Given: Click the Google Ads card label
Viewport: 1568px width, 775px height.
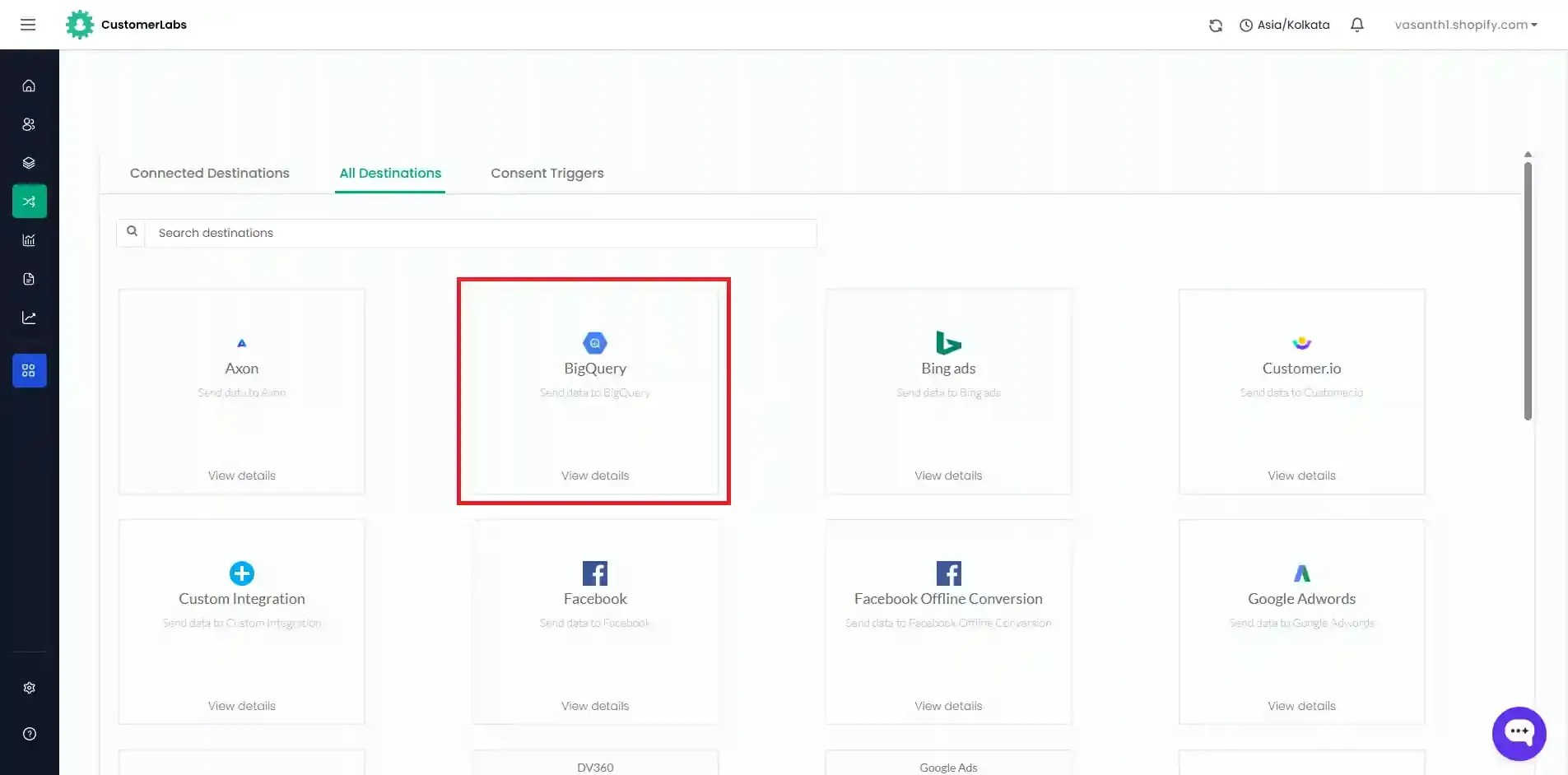Looking at the screenshot, I should click(948, 768).
